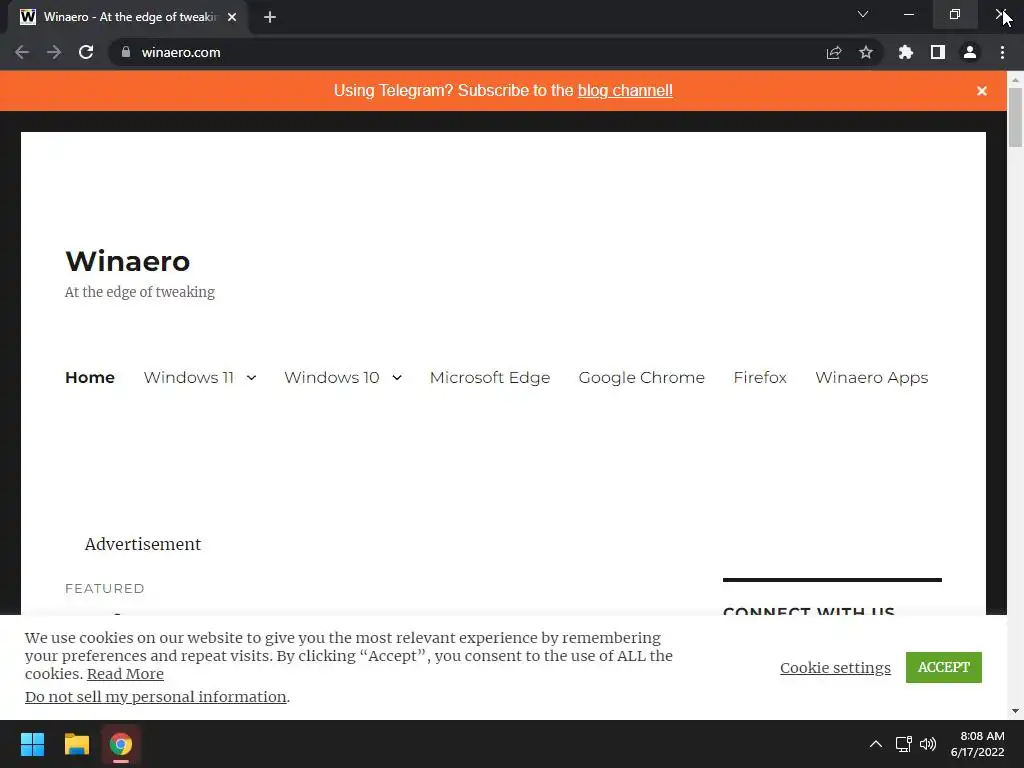Click the 'Advertisement' text

pyautogui.click(x=143, y=544)
